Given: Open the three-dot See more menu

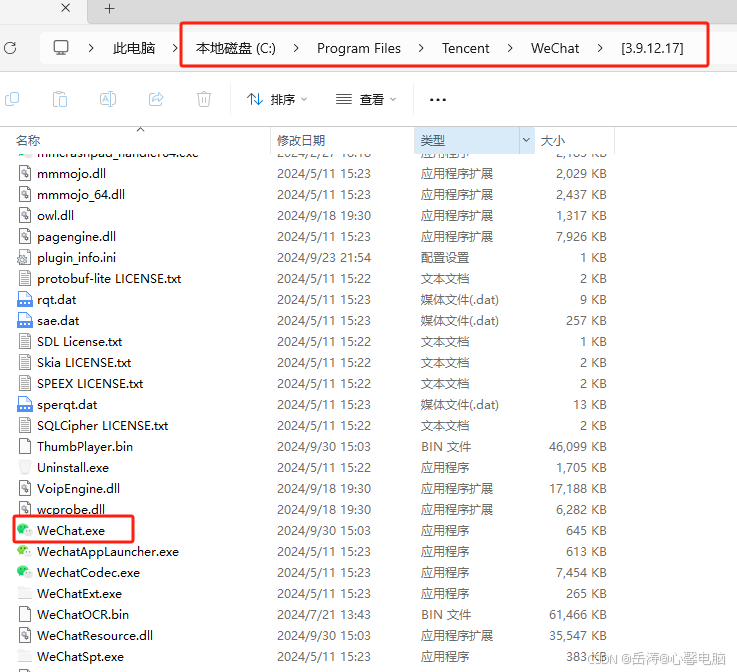Looking at the screenshot, I should point(438,100).
